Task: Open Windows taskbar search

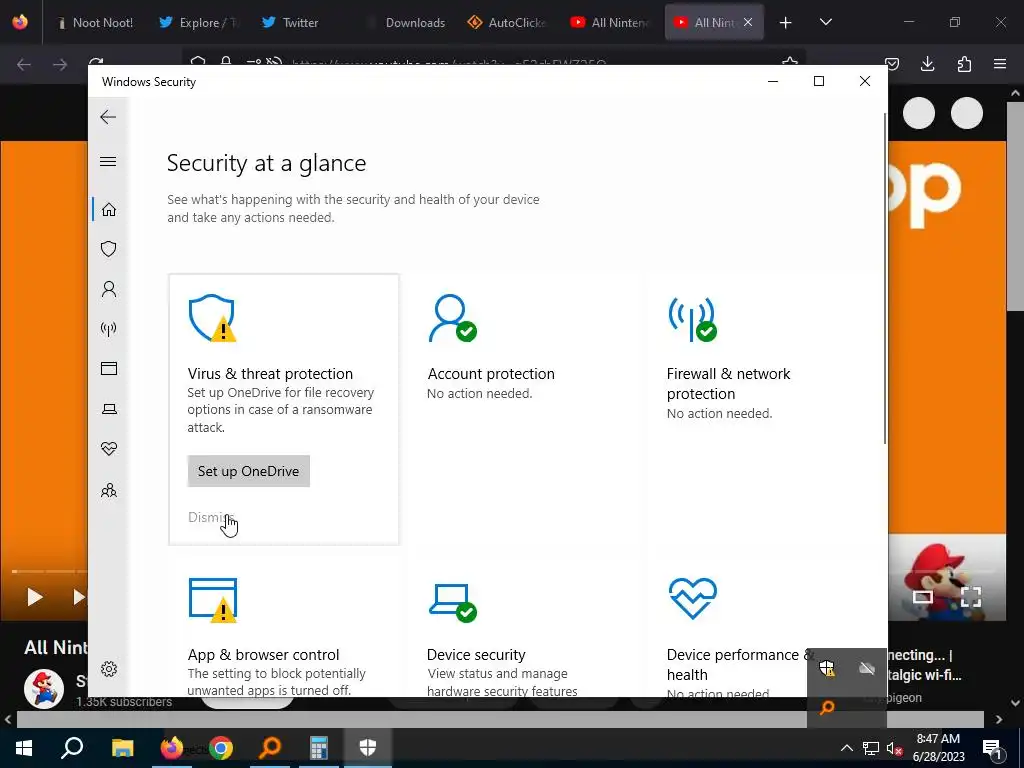Action: point(72,748)
